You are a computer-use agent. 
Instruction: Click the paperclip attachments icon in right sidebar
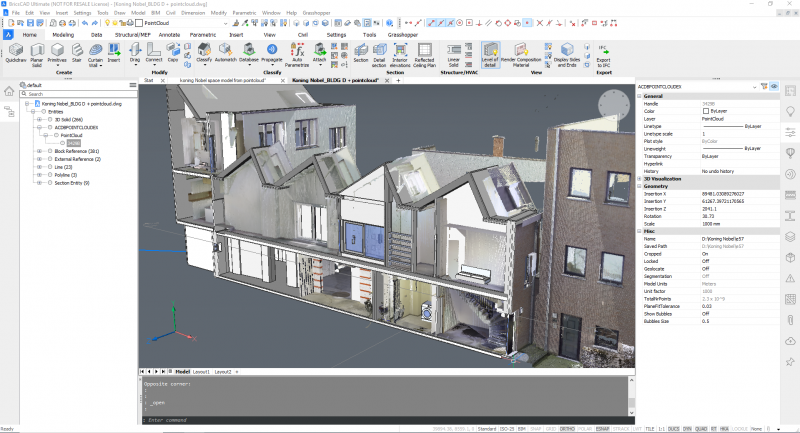[790, 320]
